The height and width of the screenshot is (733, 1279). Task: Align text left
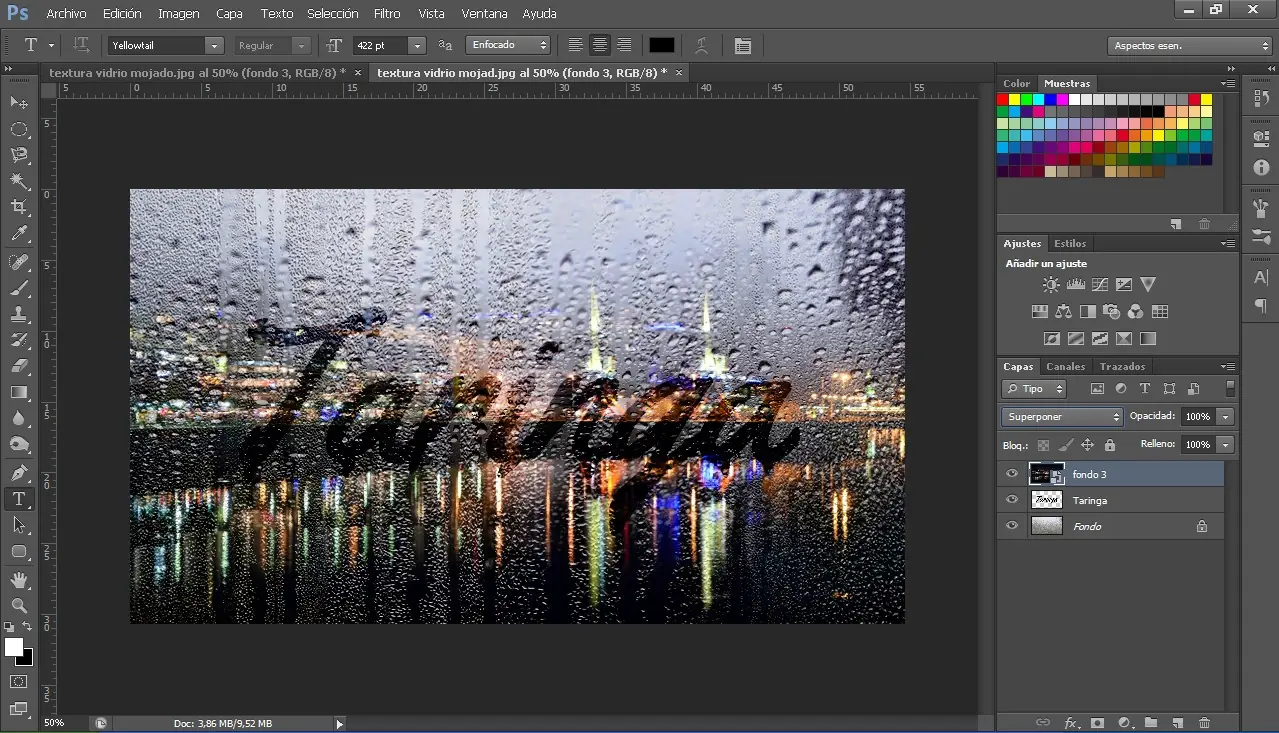(576, 45)
